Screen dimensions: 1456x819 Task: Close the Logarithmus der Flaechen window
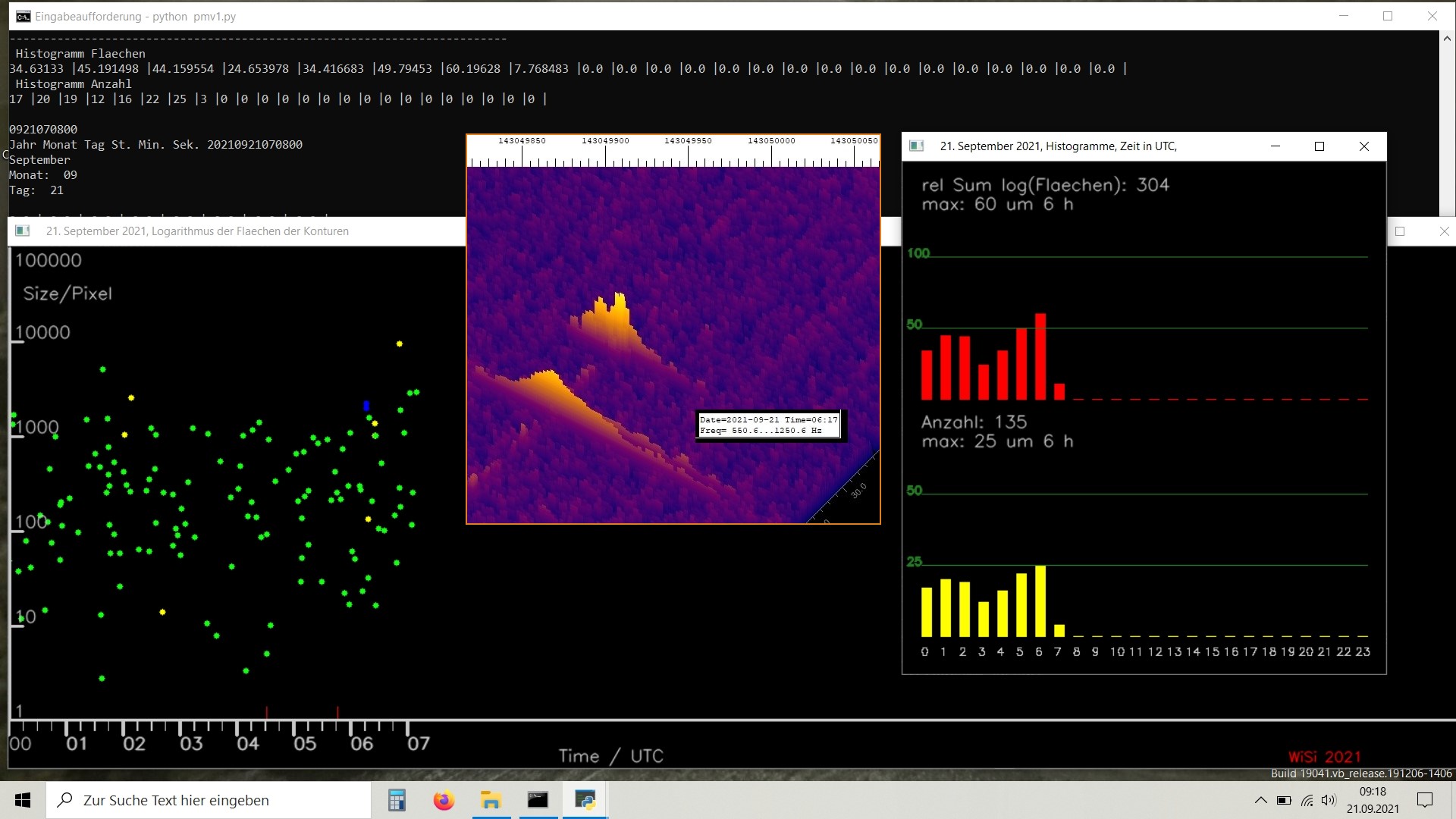pos(1444,231)
